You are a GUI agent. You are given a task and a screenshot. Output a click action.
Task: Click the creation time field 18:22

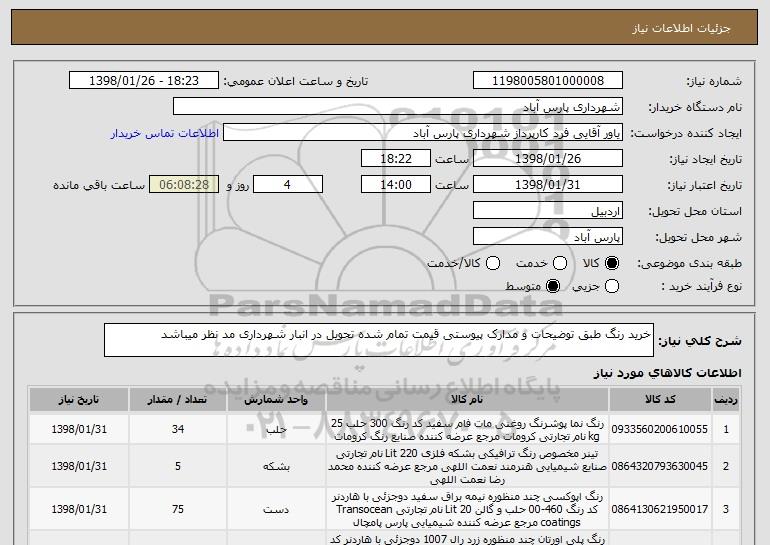[396, 159]
